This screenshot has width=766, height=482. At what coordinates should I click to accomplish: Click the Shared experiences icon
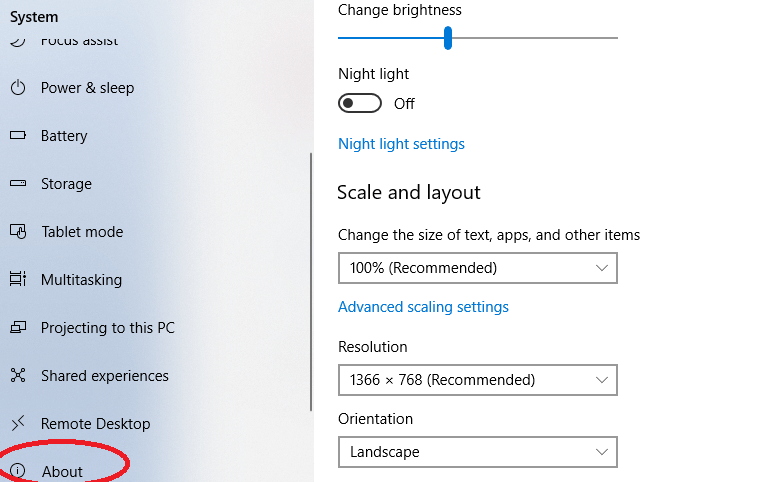coord(18,375)
